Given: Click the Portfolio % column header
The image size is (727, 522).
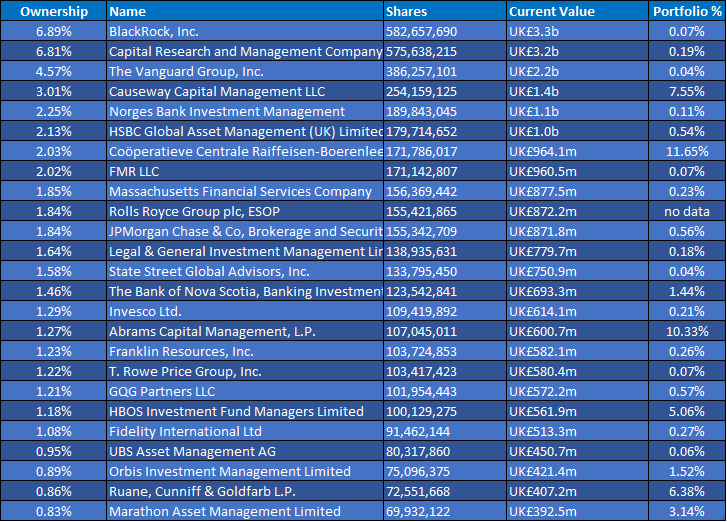Looking at the screenshot, I should 687,11.
